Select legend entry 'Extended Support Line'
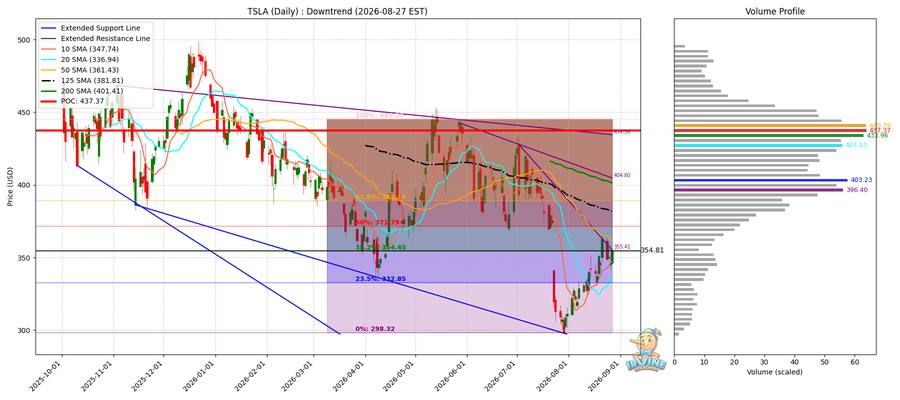900x400 pixels. (100, 28)
